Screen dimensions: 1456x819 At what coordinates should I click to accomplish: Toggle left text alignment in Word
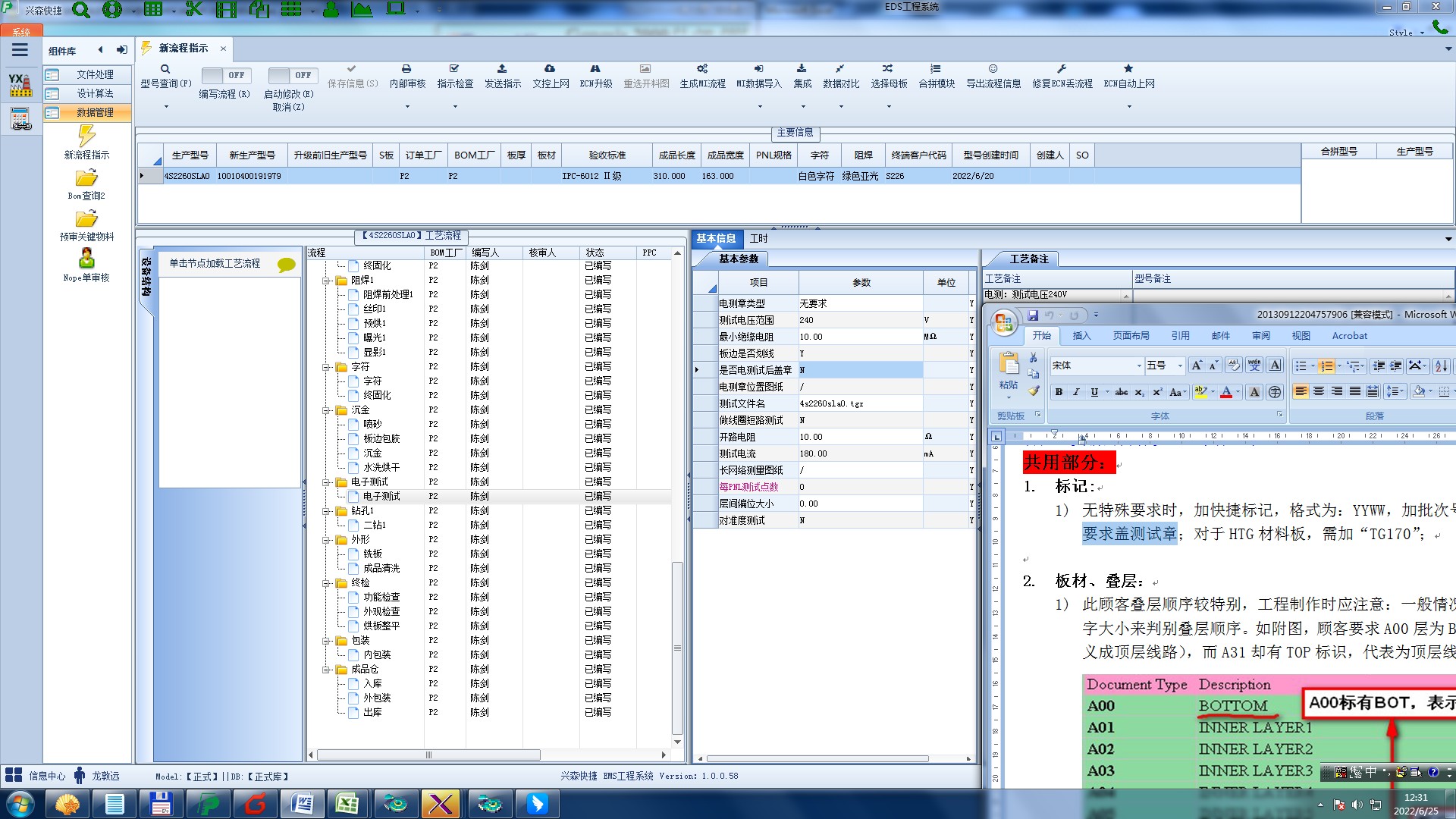pyautogui.click(x=1301, y=391)
